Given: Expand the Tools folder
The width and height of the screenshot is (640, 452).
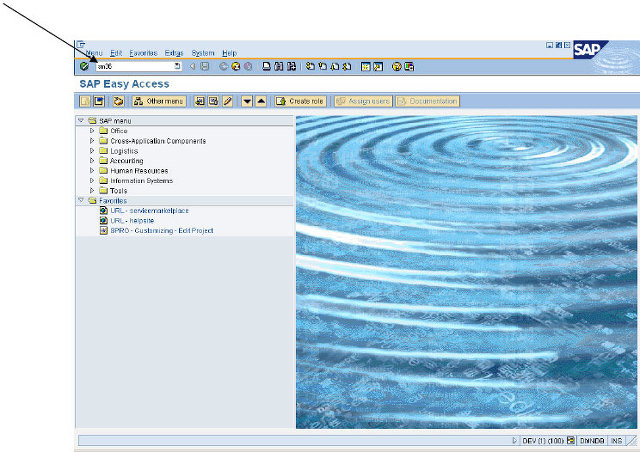Looking at the screenshot, I should tap(92, 190).
